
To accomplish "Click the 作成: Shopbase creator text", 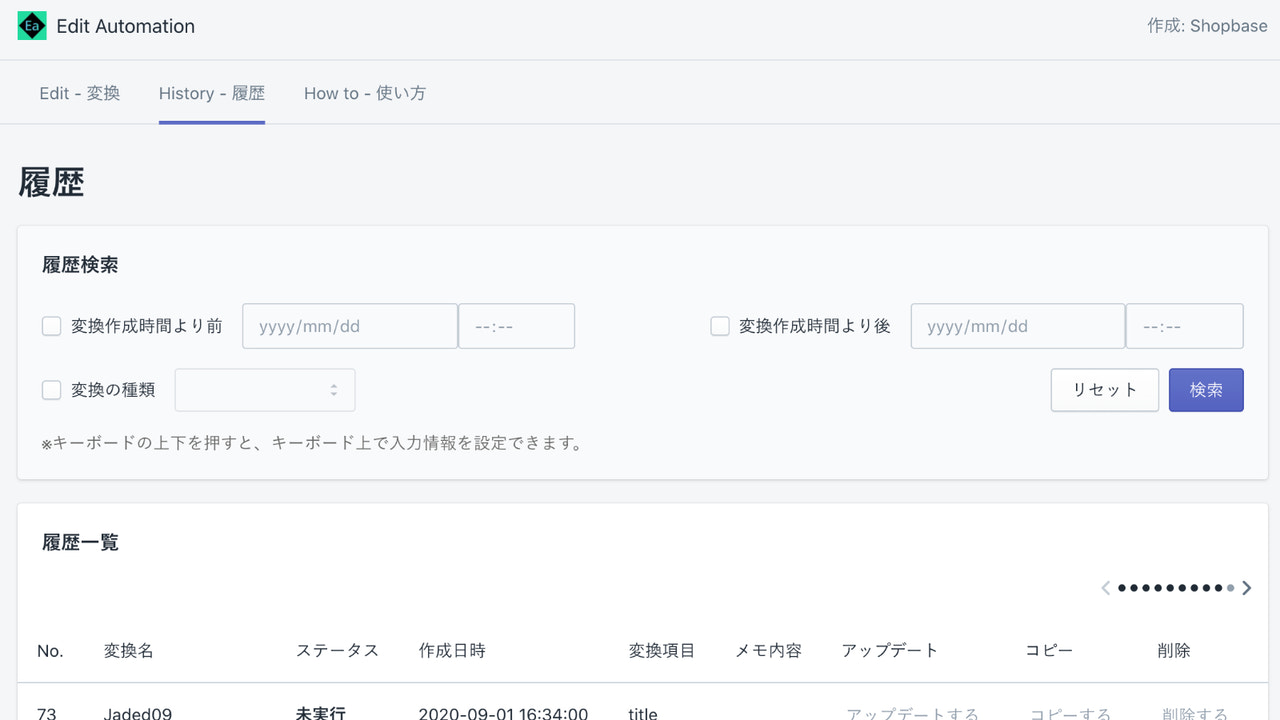I will 1208,26.
